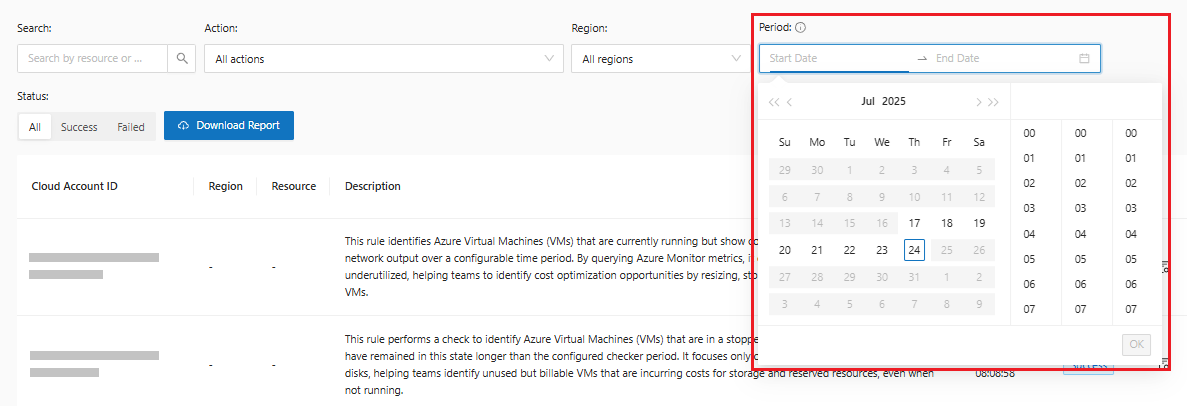
Task: Pick July 17 in the calendar
Action: (x=914, y=223)
